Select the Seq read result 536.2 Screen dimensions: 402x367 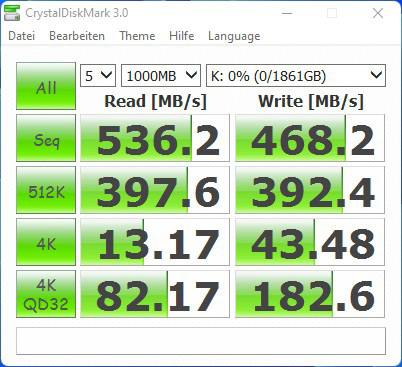click(x=155, y=138)
